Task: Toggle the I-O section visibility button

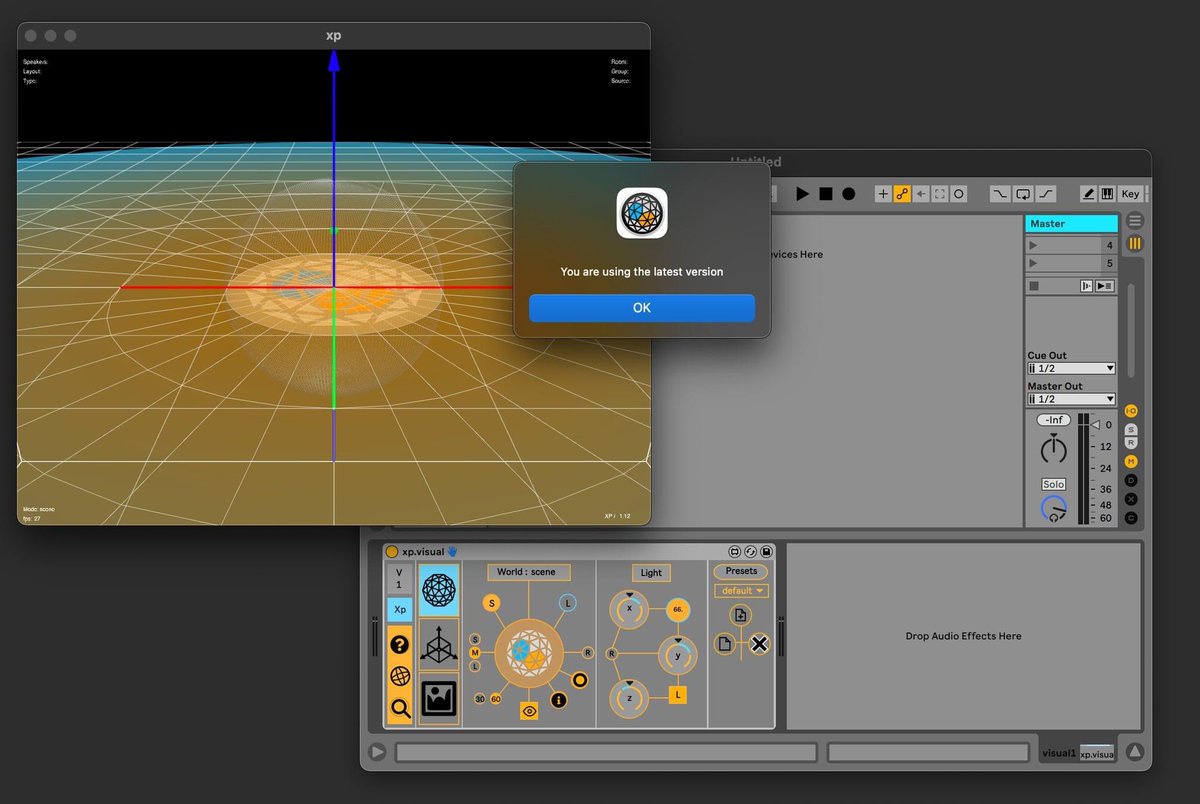Action: click(1131, 411)
